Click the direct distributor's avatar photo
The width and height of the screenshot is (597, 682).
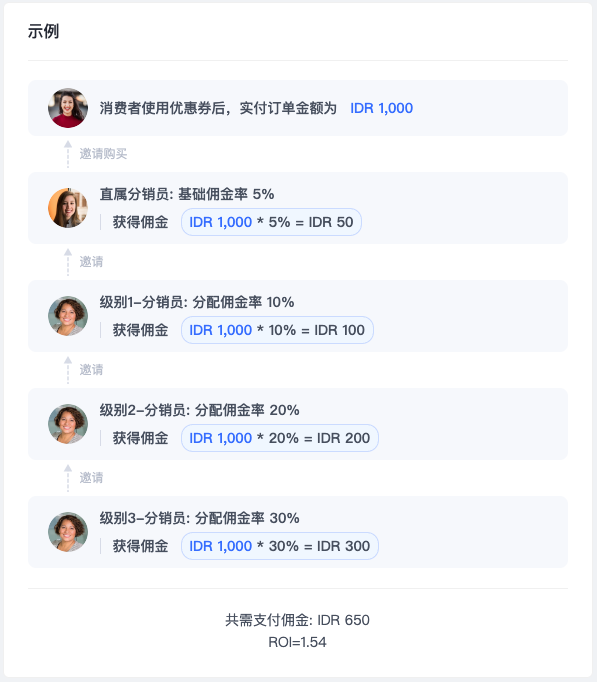[68, 208]
